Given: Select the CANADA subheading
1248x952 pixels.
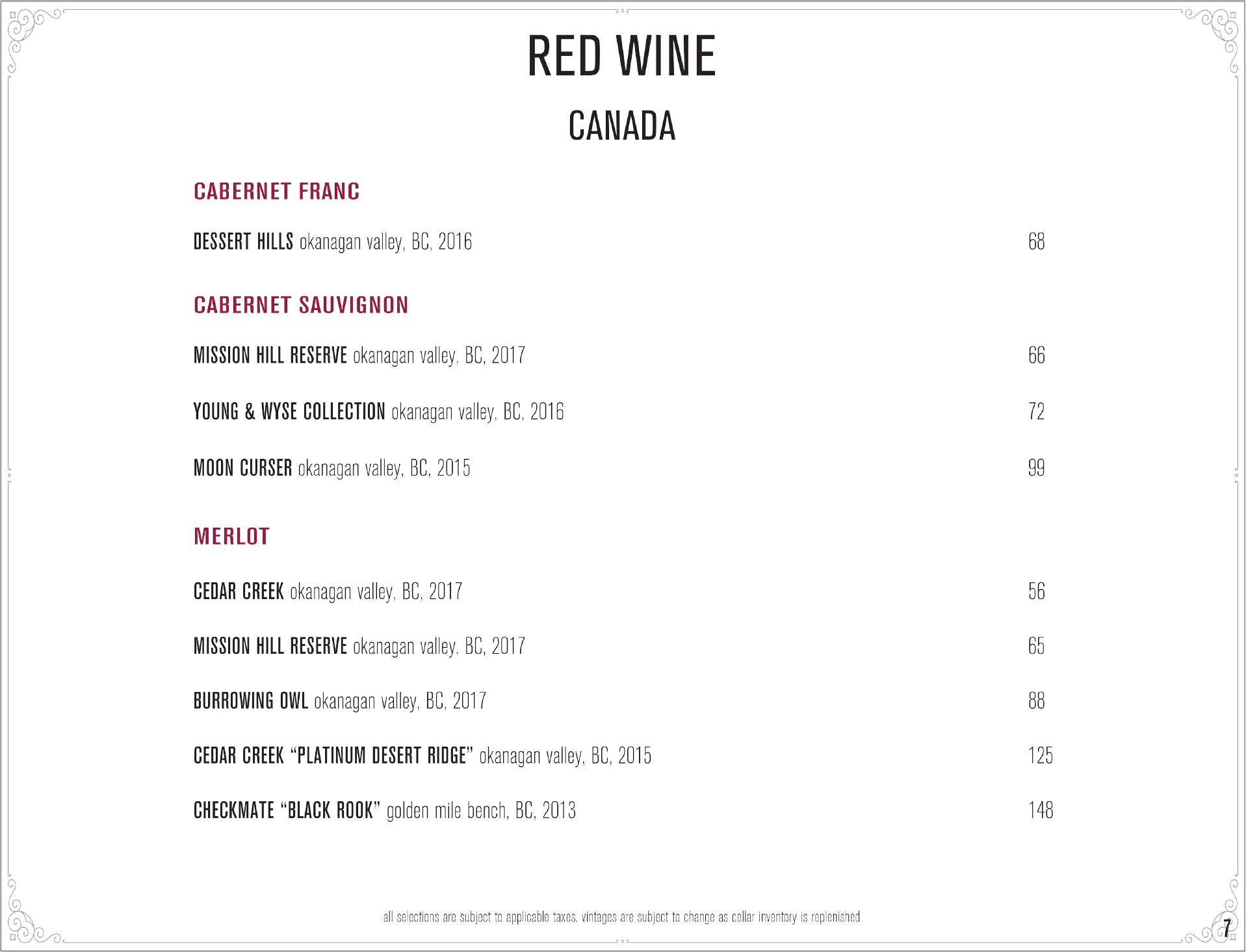Looking at the screenshot, I should pos(622,126).
